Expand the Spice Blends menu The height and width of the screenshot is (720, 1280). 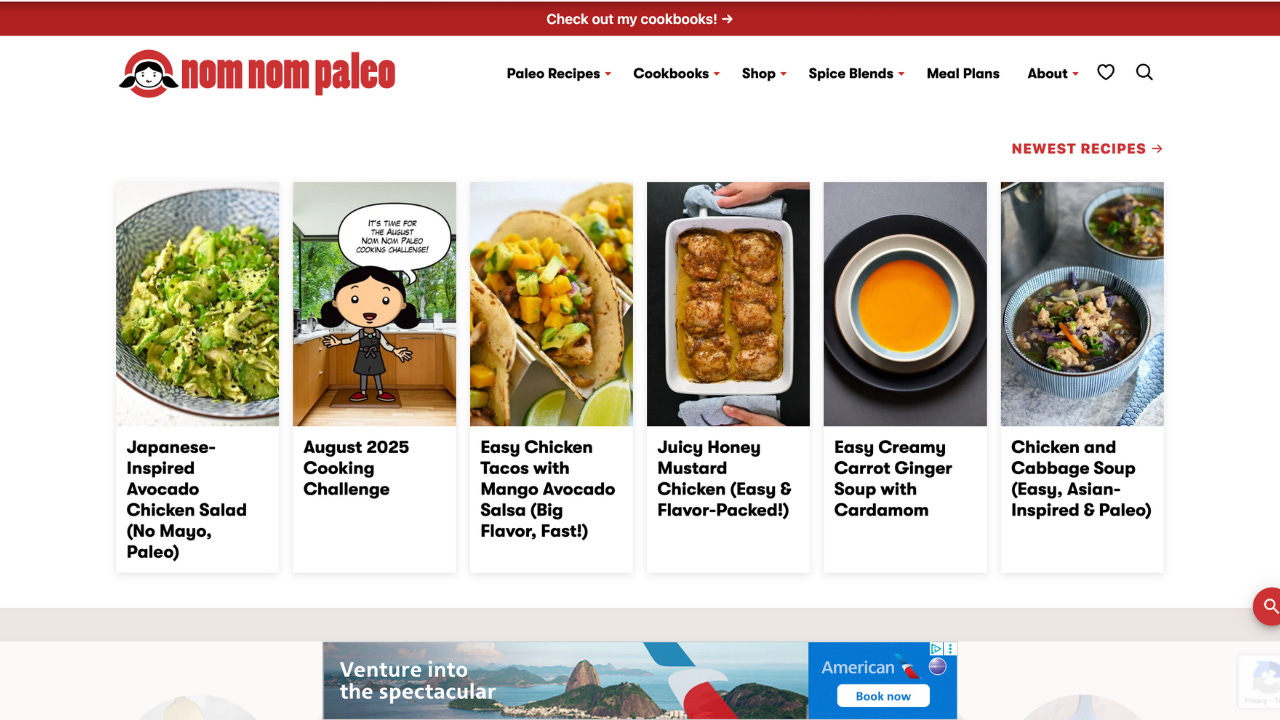[856, 73]
